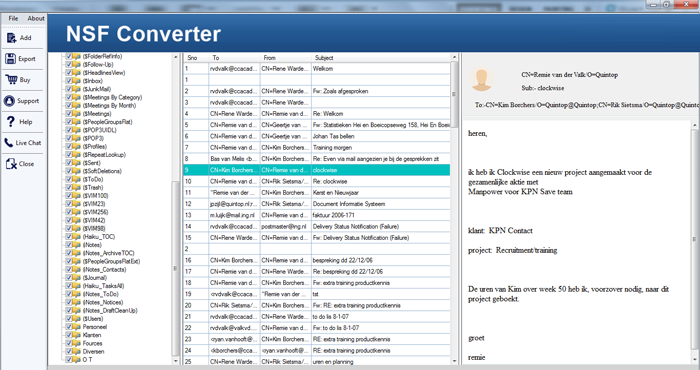Click the ($POP3) folder icon
700x370 pixels.
(x=77, y=138)
